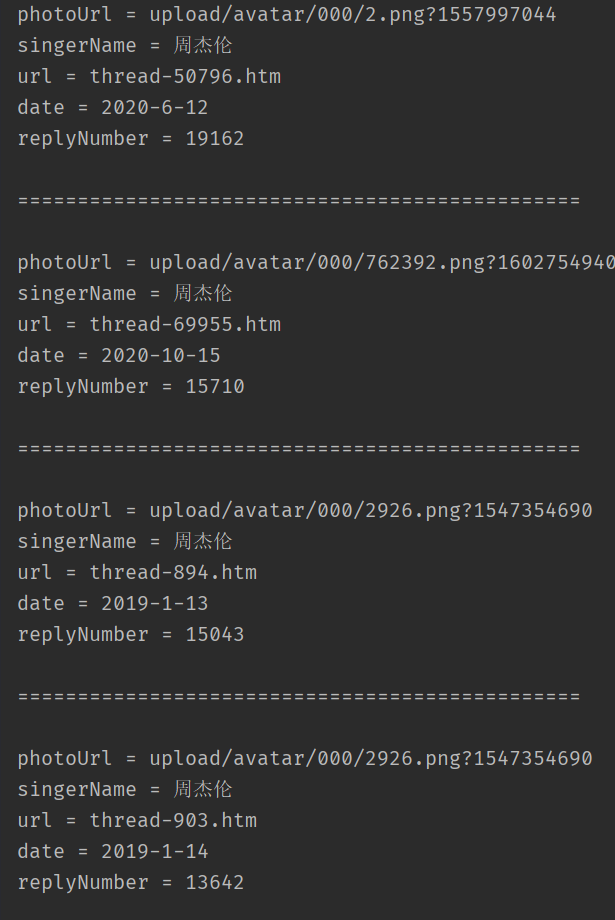Click separator line below replyNumber 15043
The width and height of the screenshot is (615, 920).
[299, 696]
